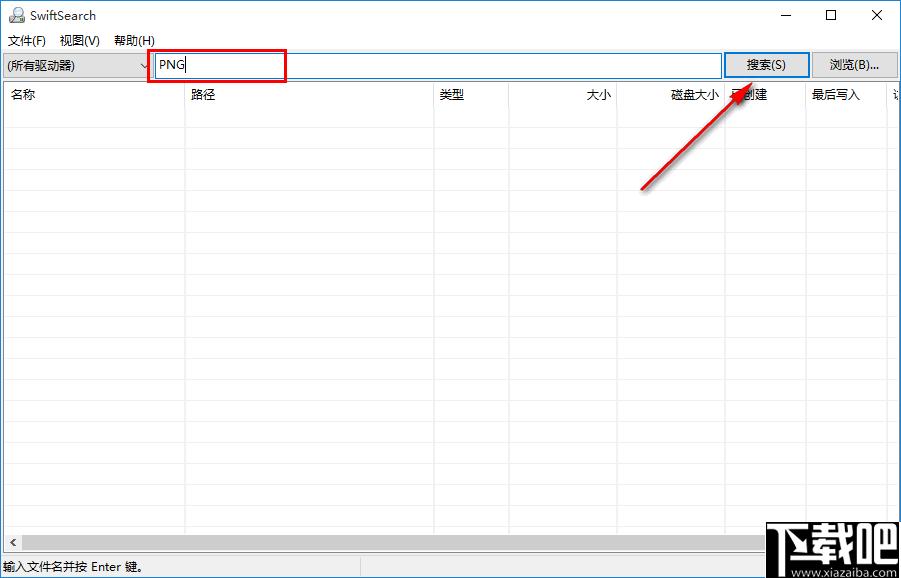Open the 帮助(H) menu
The height and width of the screenshot is (578, 901).
click(x=134, y=41)
